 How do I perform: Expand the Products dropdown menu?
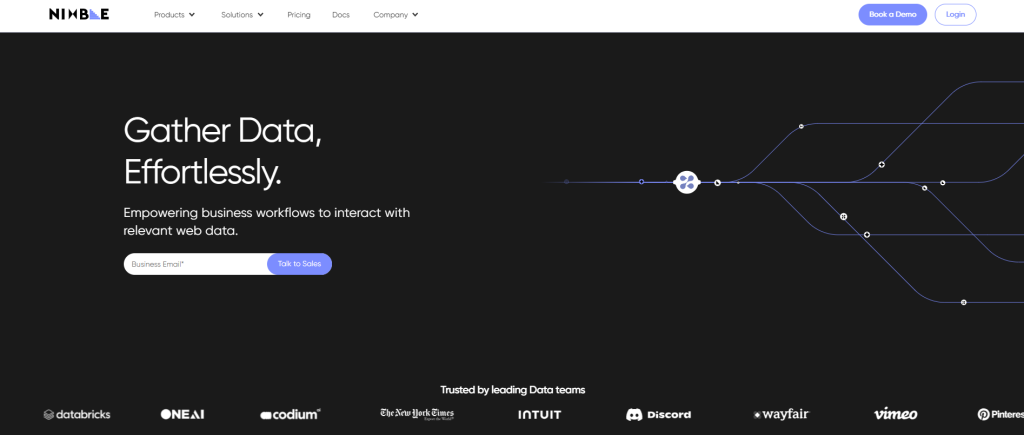click(x=175, y=15)
